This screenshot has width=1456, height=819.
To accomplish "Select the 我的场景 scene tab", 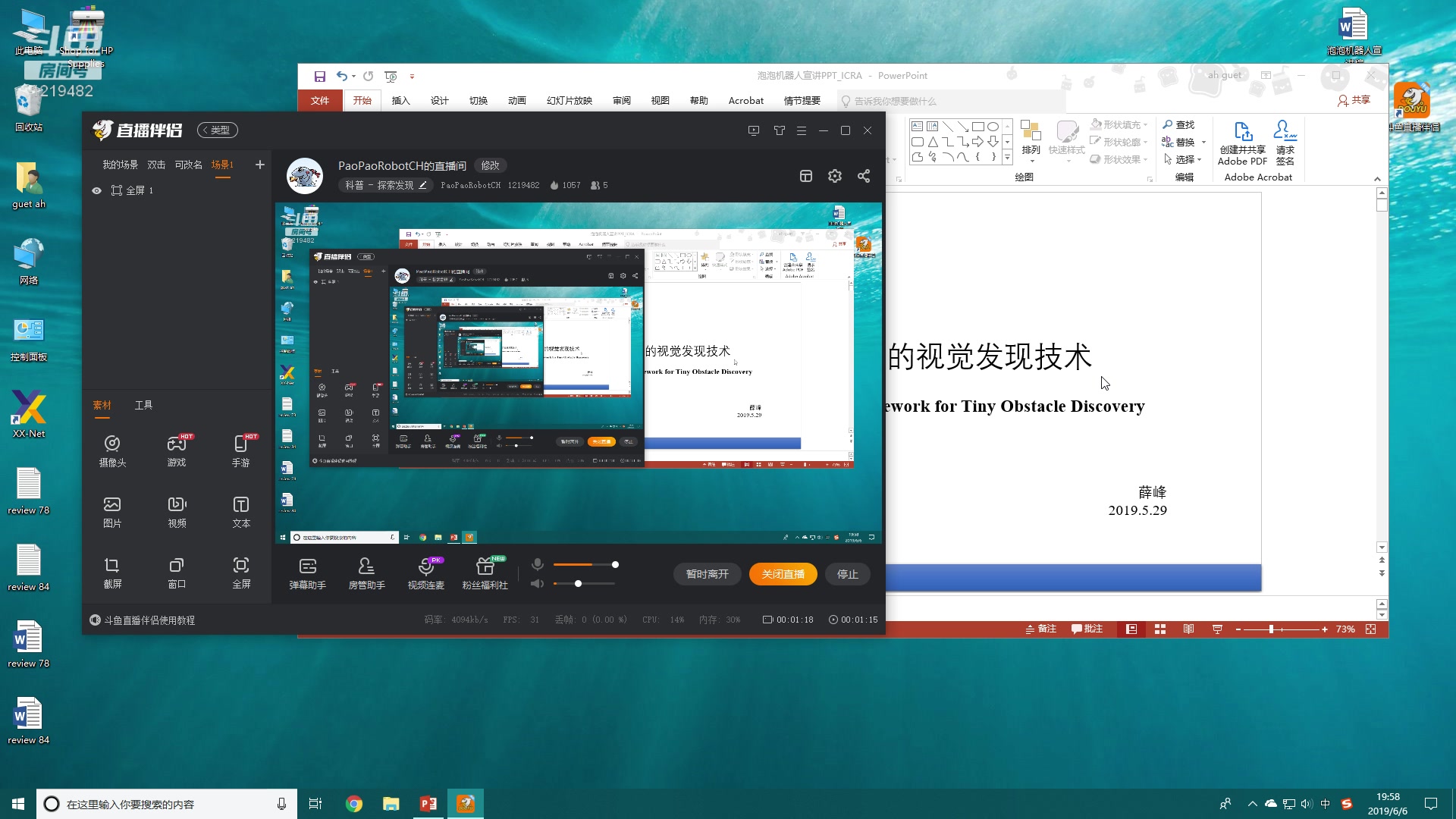I will 120,165.
